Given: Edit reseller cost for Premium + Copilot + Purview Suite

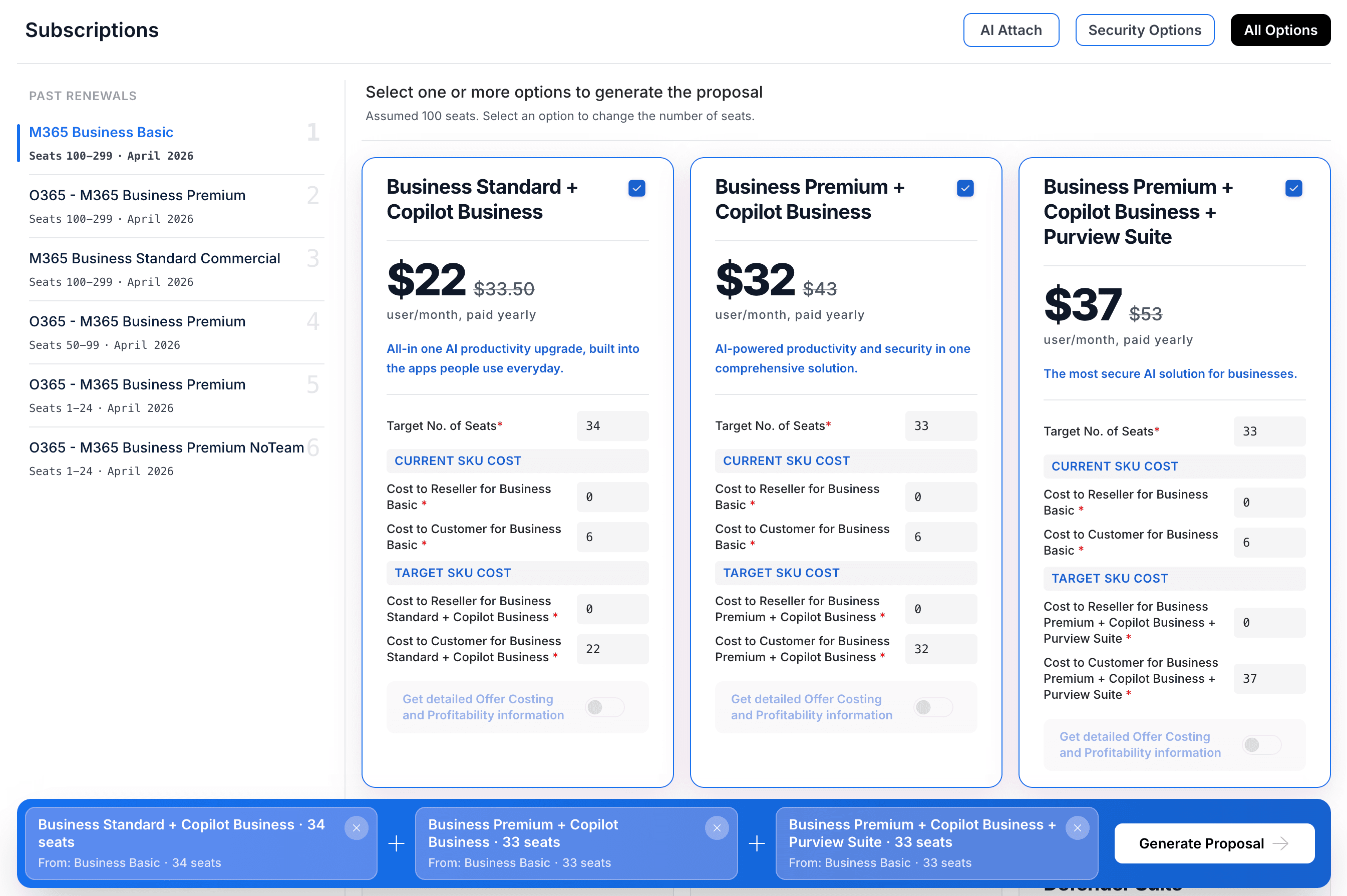Looking at the screenshot, I should pyautogui.click(x=1270, y=623).
